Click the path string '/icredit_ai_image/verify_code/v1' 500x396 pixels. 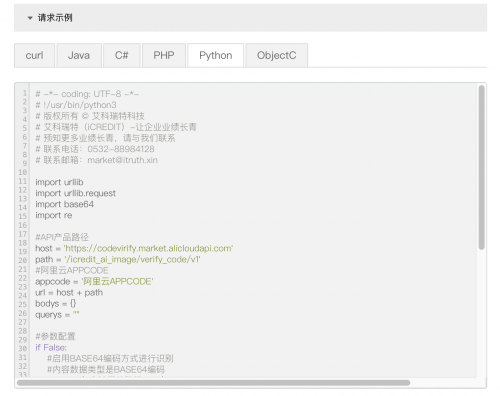133,259
